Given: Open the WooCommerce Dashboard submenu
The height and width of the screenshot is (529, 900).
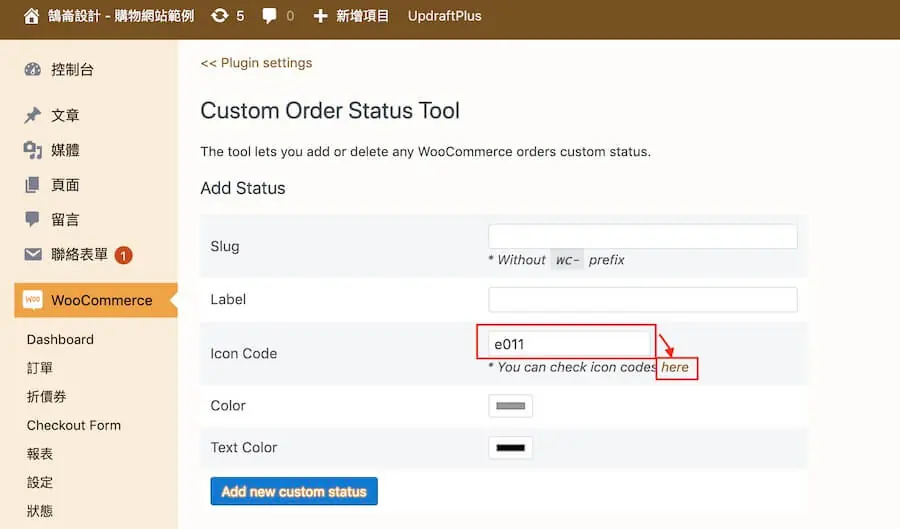Looking at the screenshot, I should (60, 339).
